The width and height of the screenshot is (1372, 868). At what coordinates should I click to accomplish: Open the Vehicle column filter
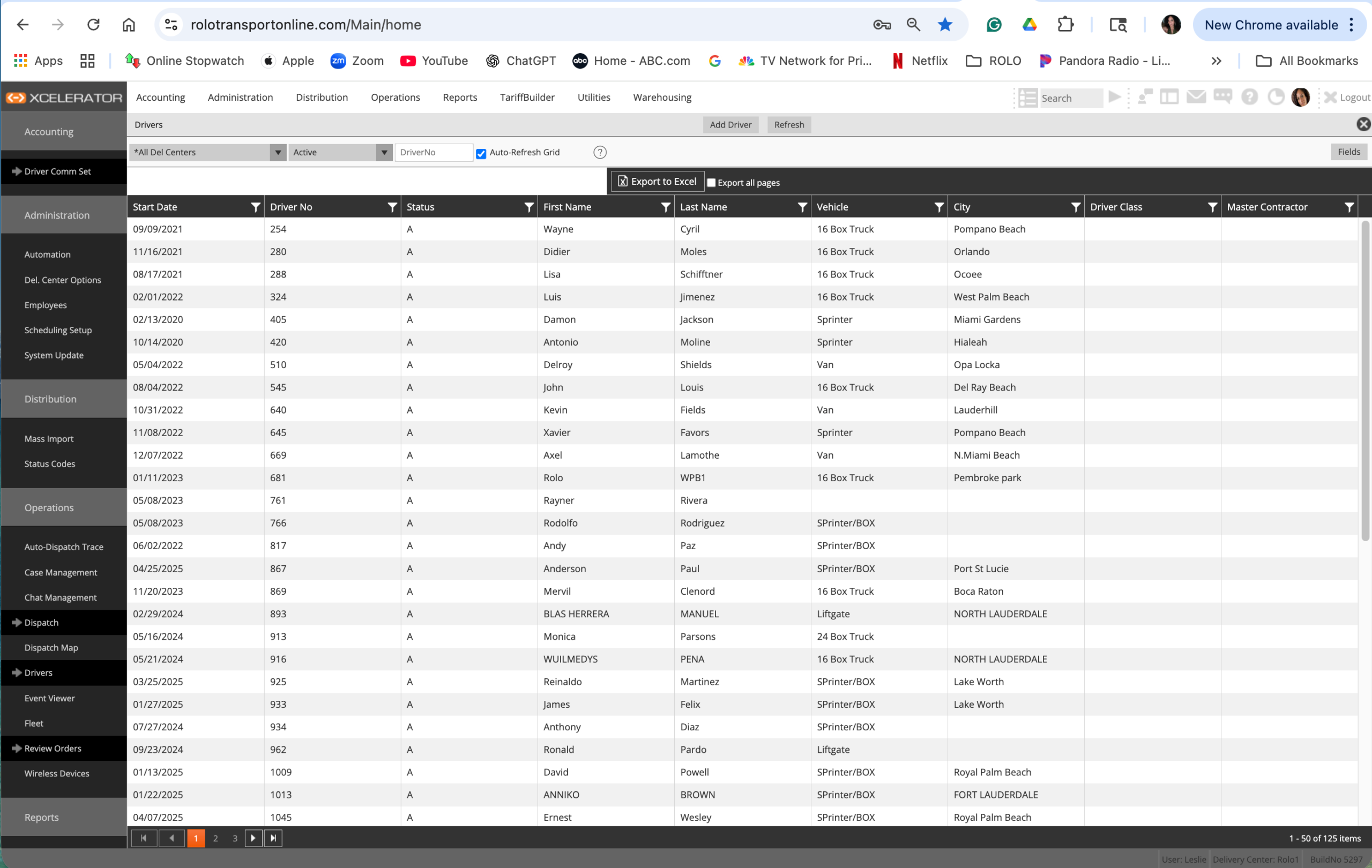coord(939,207)
